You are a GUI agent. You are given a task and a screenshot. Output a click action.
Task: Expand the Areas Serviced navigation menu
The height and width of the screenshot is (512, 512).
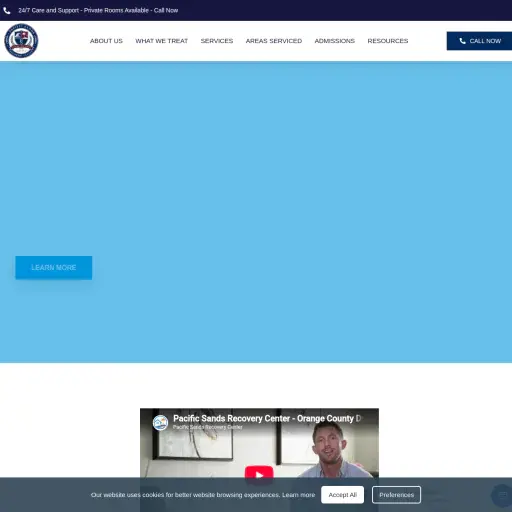(274, 41)
